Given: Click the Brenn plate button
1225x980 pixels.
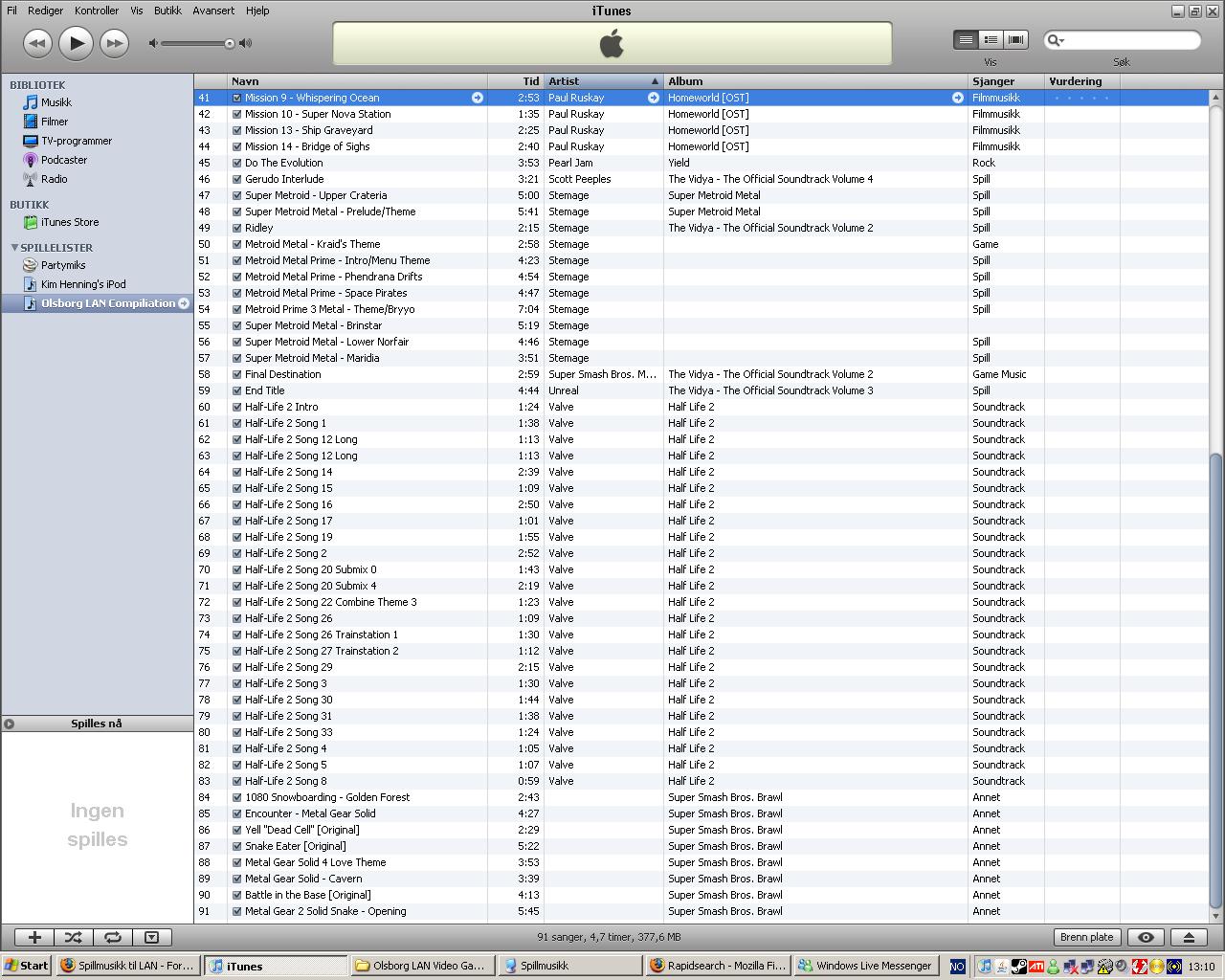Looking at the screenshot, I should pos(1087,938).
